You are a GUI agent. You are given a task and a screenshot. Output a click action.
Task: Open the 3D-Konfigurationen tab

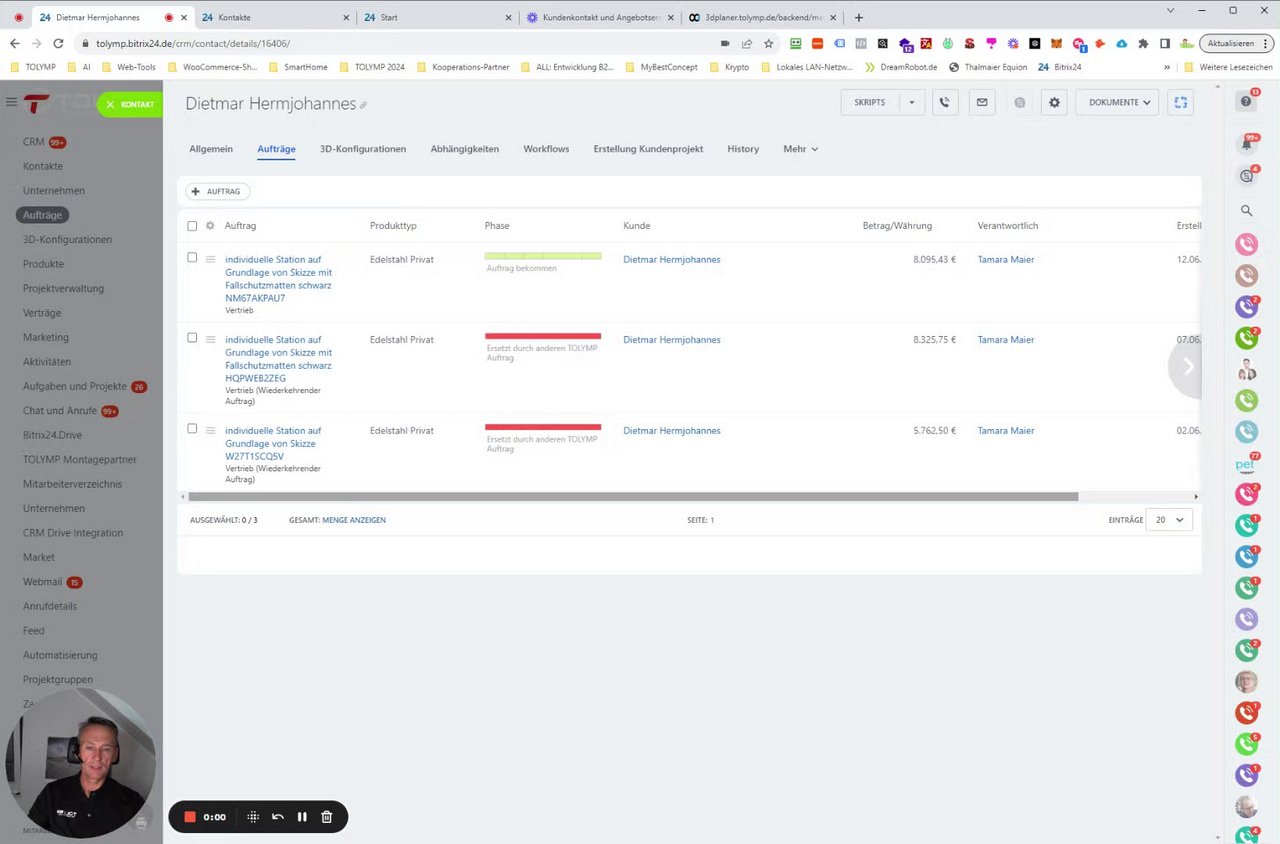pos(363,149)
